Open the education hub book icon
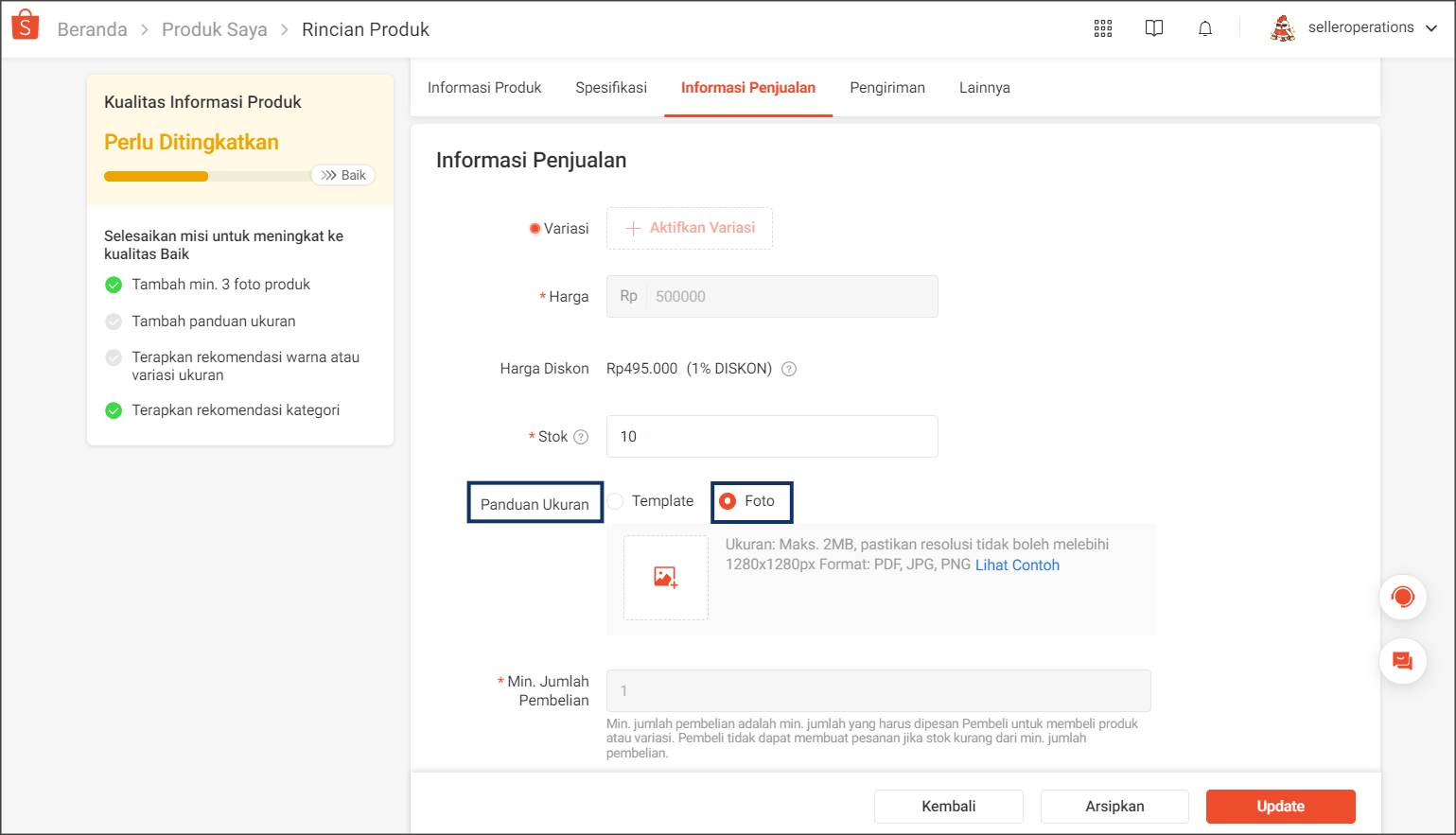The height and width of the screenshot is (835, 1456). (1154, 28)
